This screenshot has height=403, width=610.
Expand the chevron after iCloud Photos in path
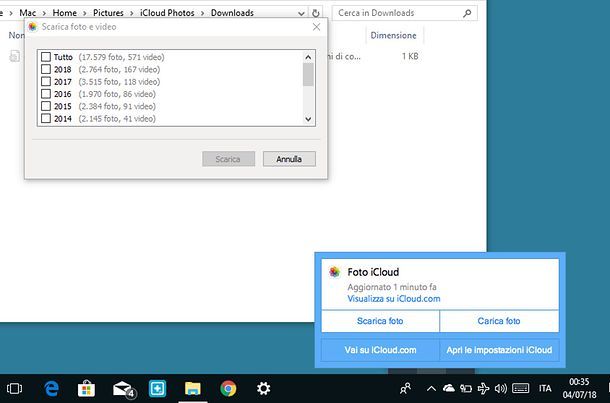203,13
